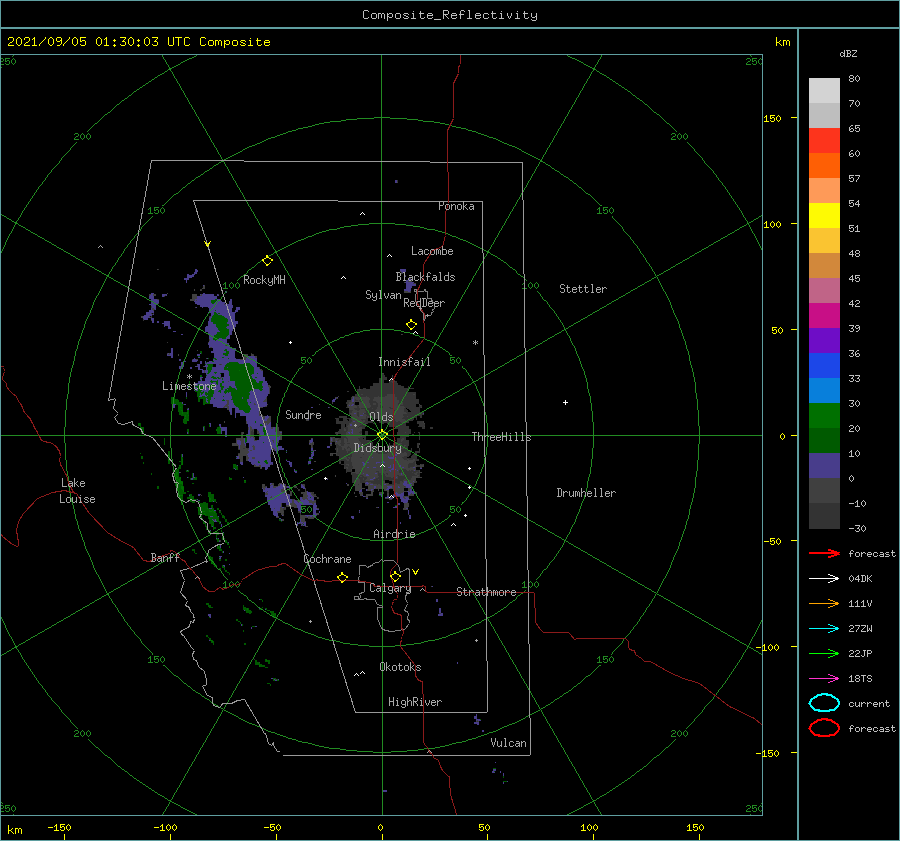Viewport: 900px width, 841px height.
Task: Click the Vulcan label
Action: coord(508,743)
